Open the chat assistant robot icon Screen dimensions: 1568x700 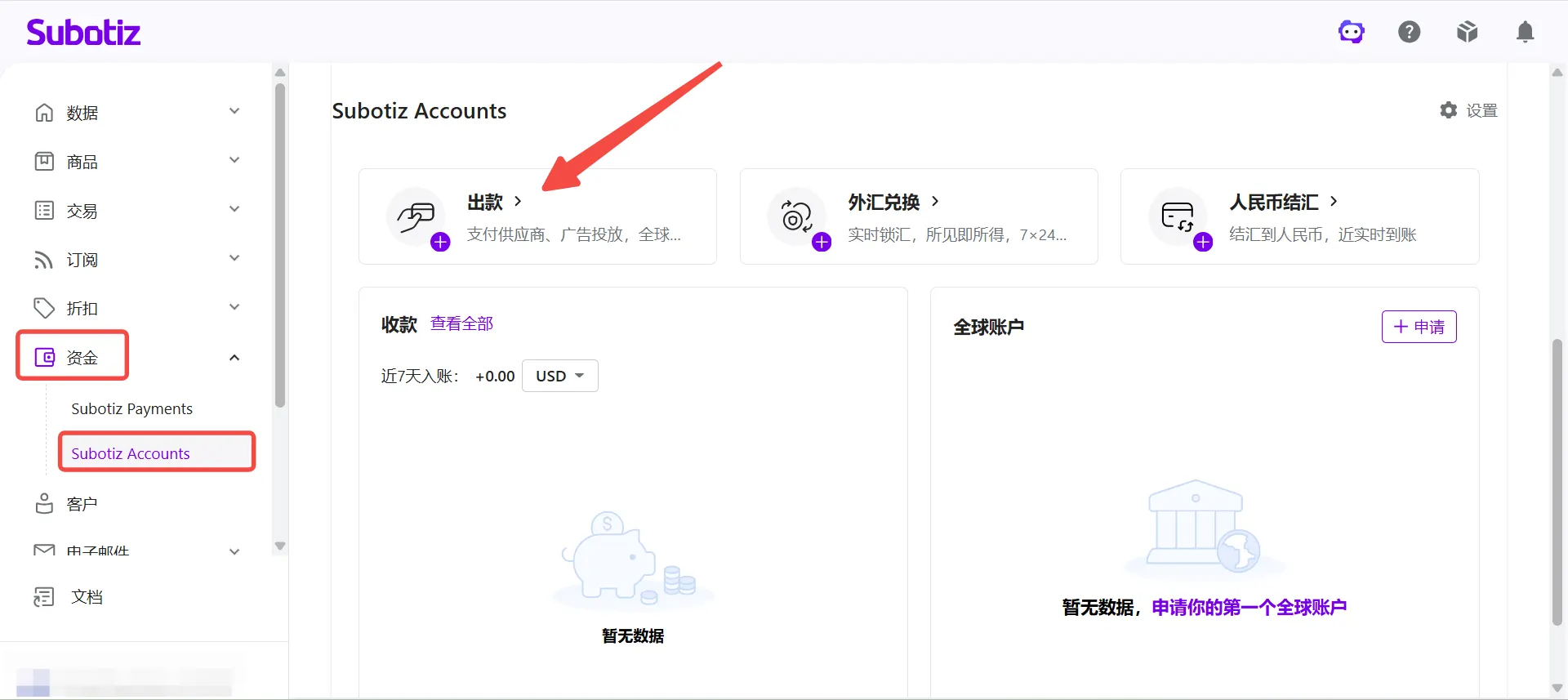click(1352, 32)
